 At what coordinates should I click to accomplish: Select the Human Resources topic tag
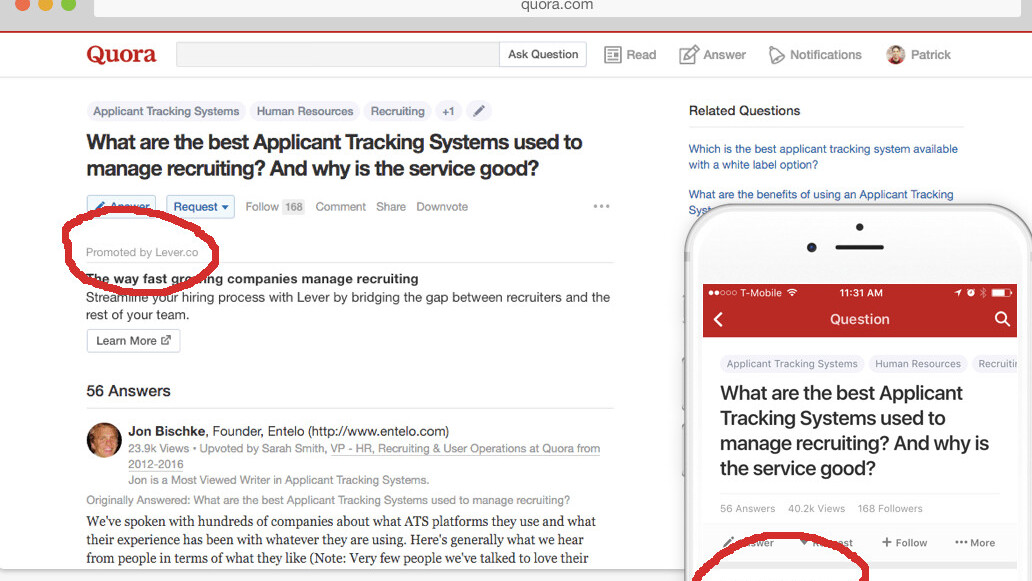(304, 111)
